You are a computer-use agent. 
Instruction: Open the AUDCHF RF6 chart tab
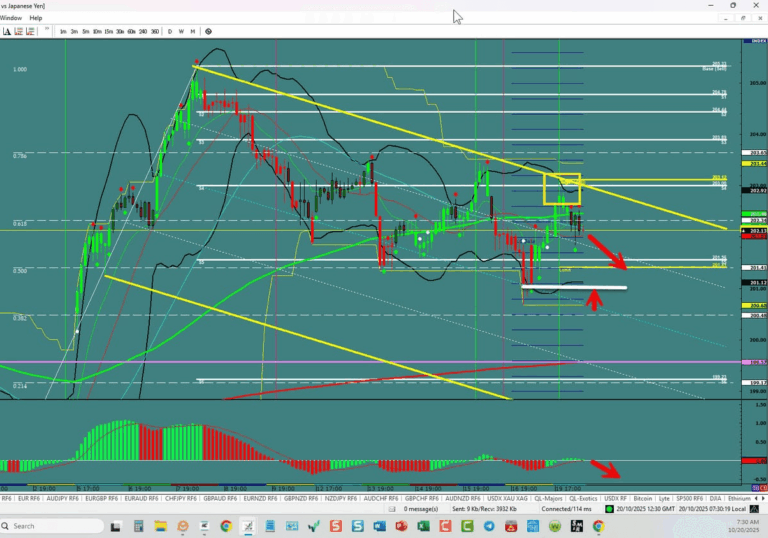coord(381,498)
